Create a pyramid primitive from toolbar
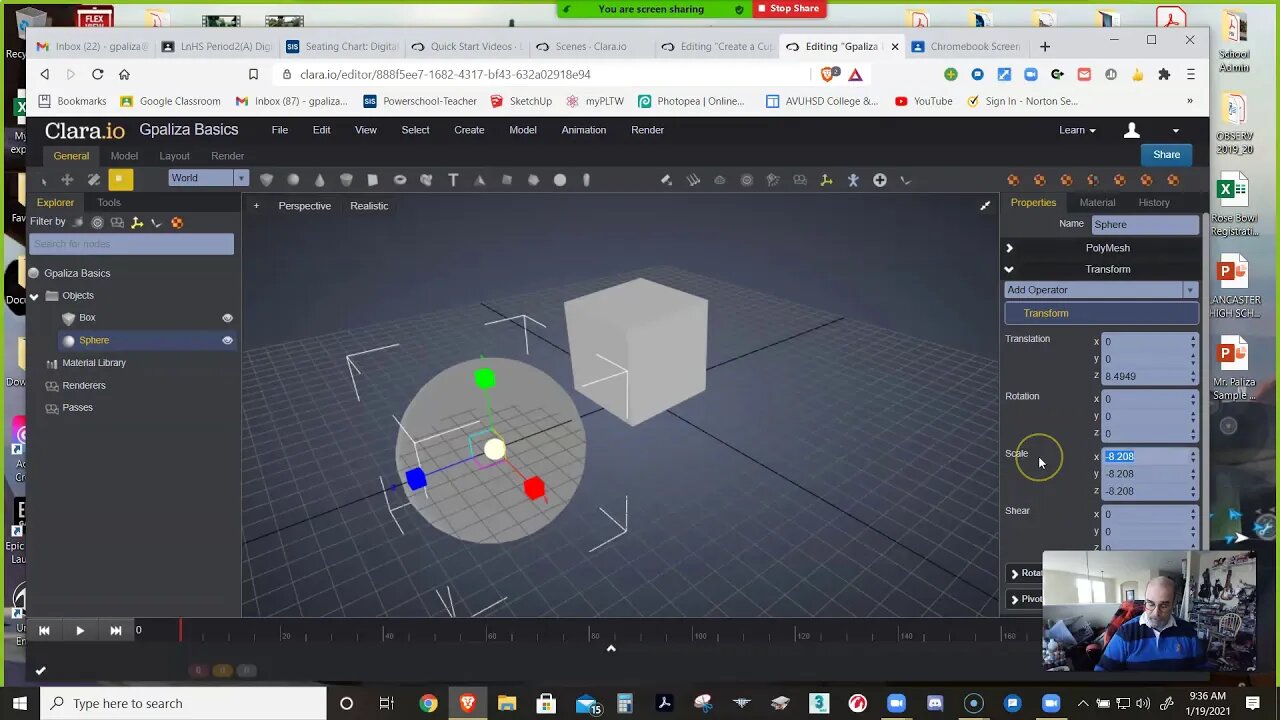 tap(480, 180)
